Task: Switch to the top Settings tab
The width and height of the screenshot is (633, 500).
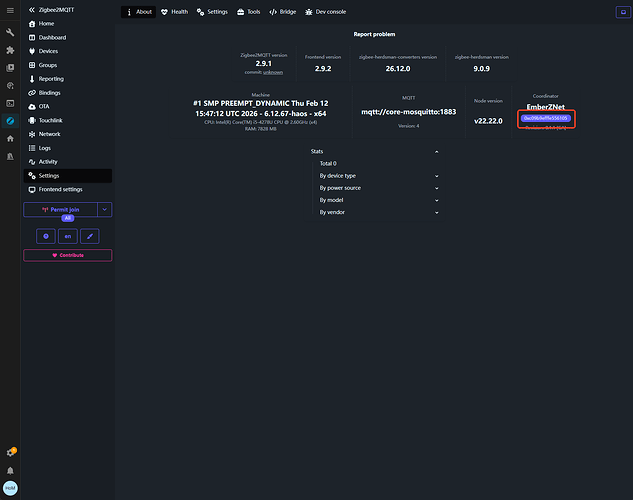Action: coord(212,12)
